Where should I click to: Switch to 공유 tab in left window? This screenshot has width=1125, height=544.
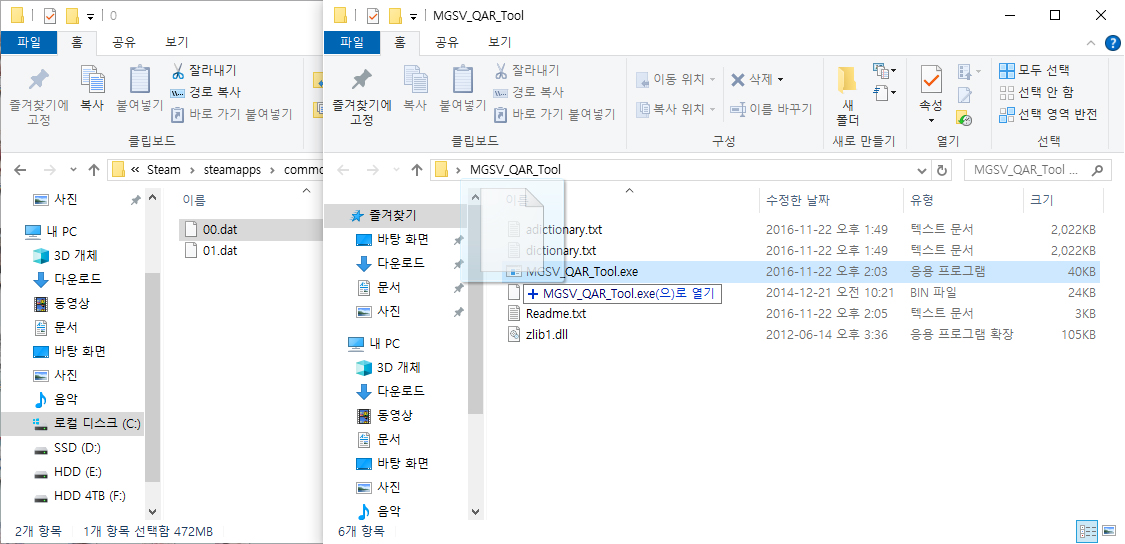124,42
